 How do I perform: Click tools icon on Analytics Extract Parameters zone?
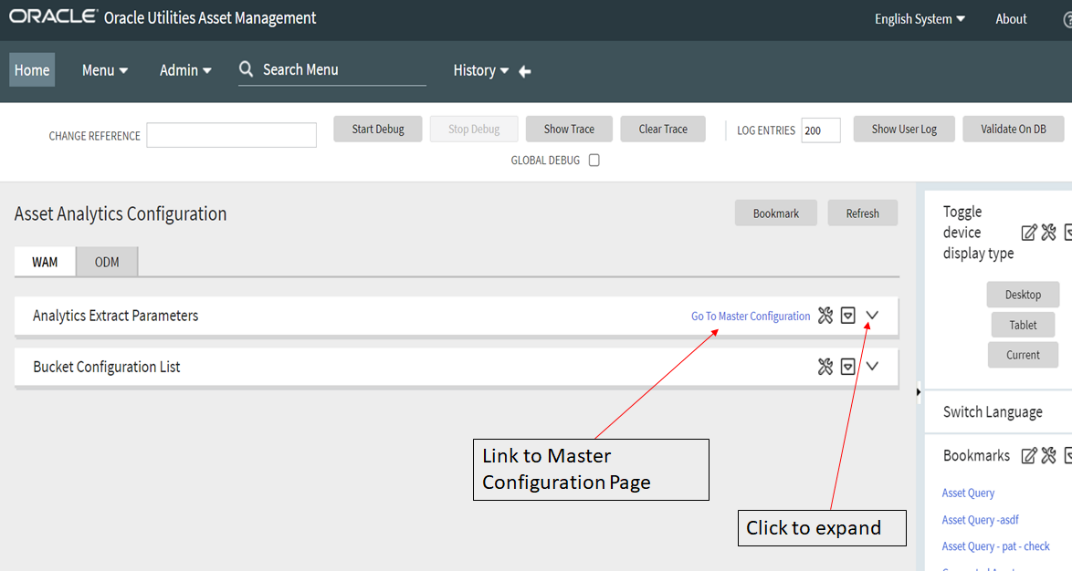click(x=825, y=315)
